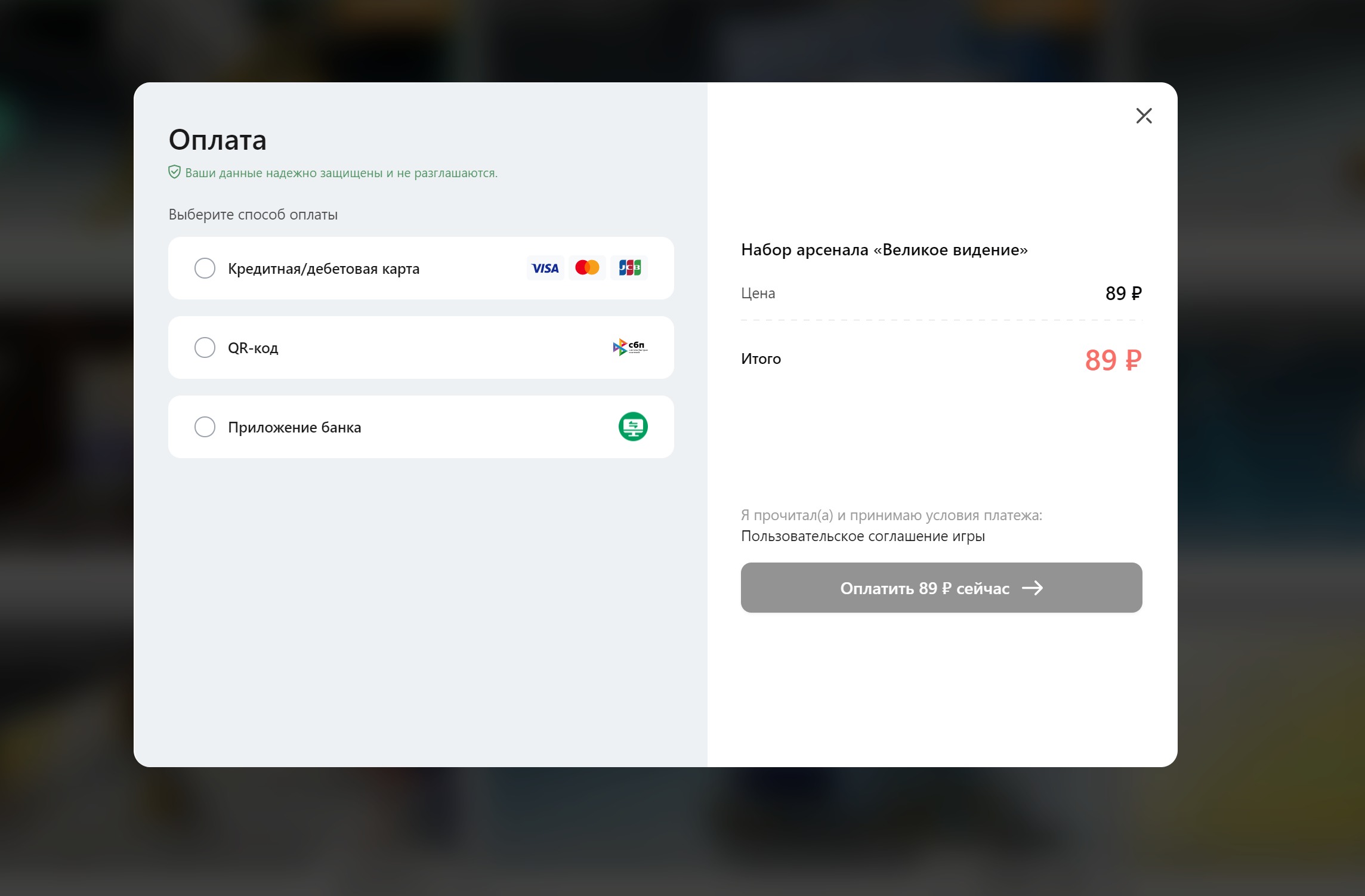Click the data protection notice text
The image size is (1365, 896).
click(341, 173)
